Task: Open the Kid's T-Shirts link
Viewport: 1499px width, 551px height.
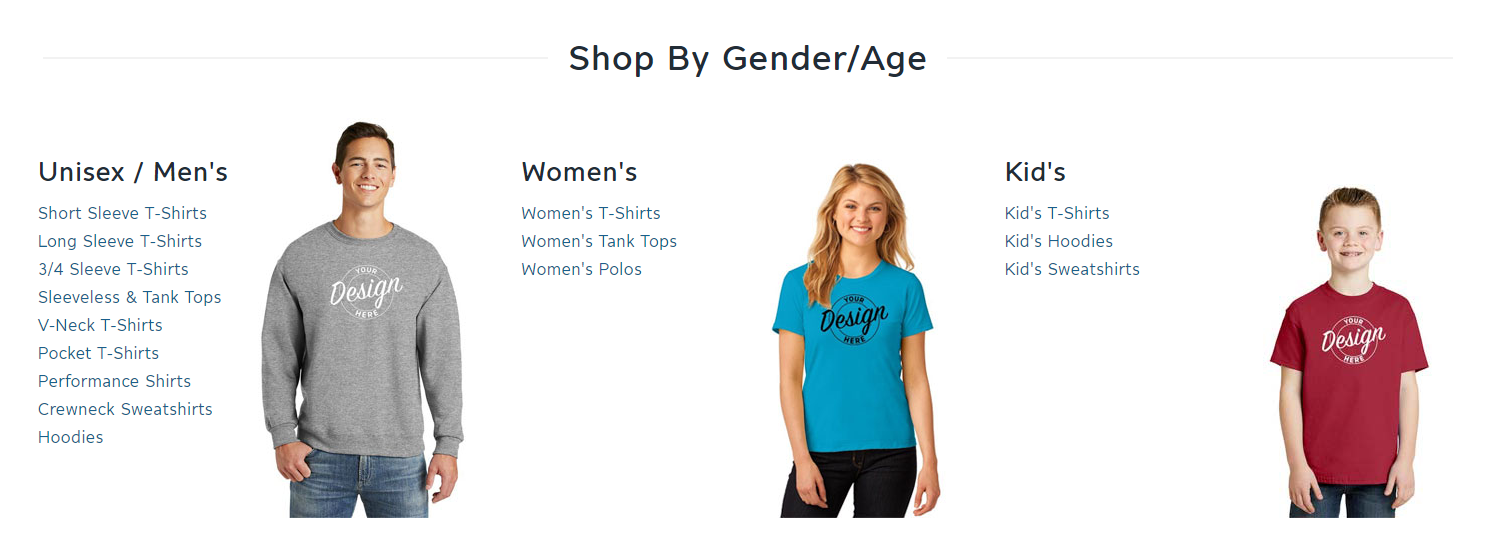Action: click(x=1057, y=213)
